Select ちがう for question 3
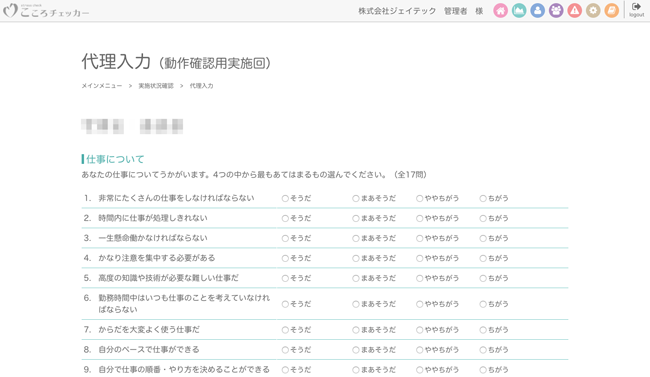 pyautogui.click(x=483, y=238)
